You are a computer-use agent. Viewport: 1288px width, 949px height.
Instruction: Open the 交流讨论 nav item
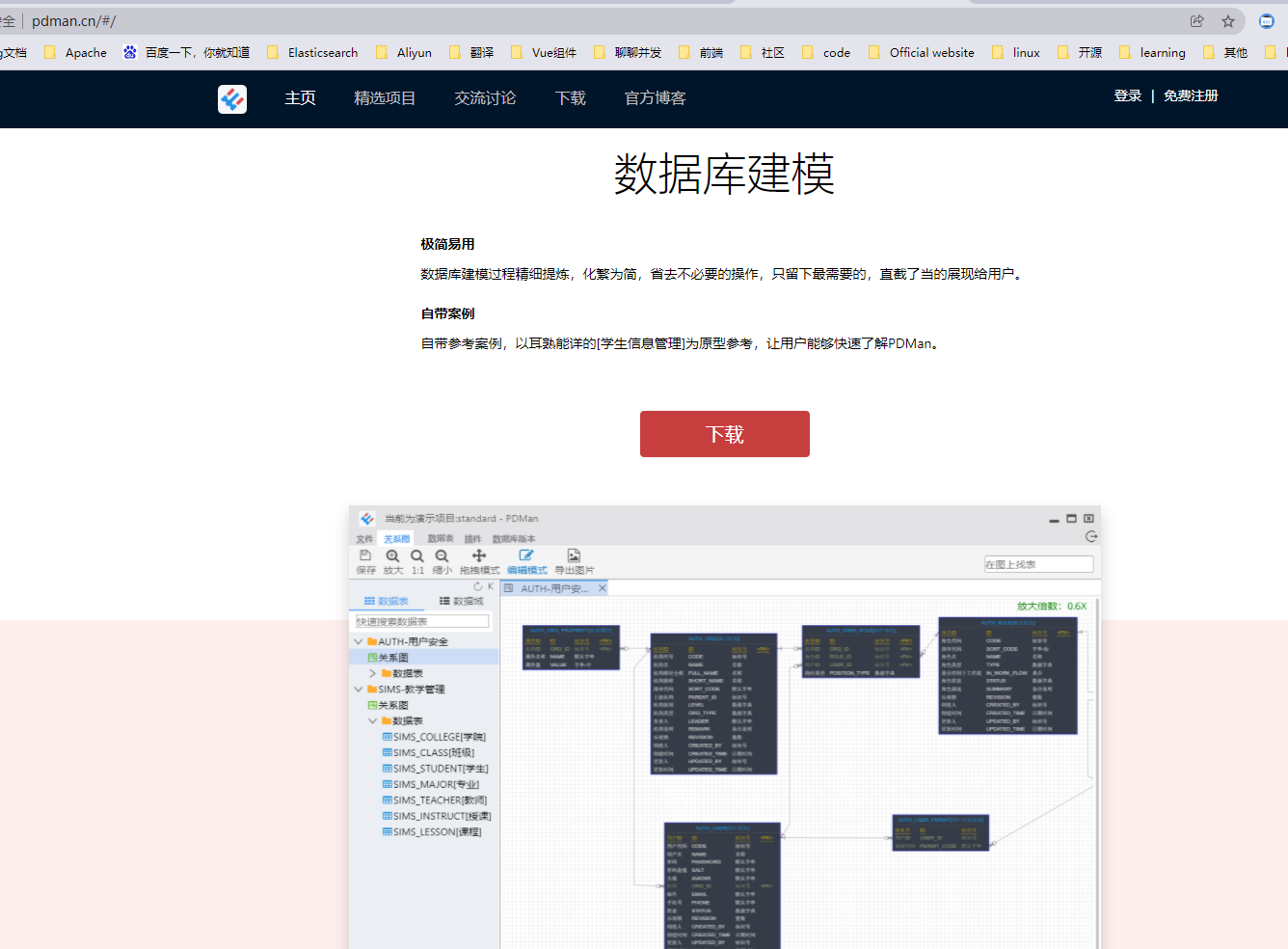click(x=485, y=98)
